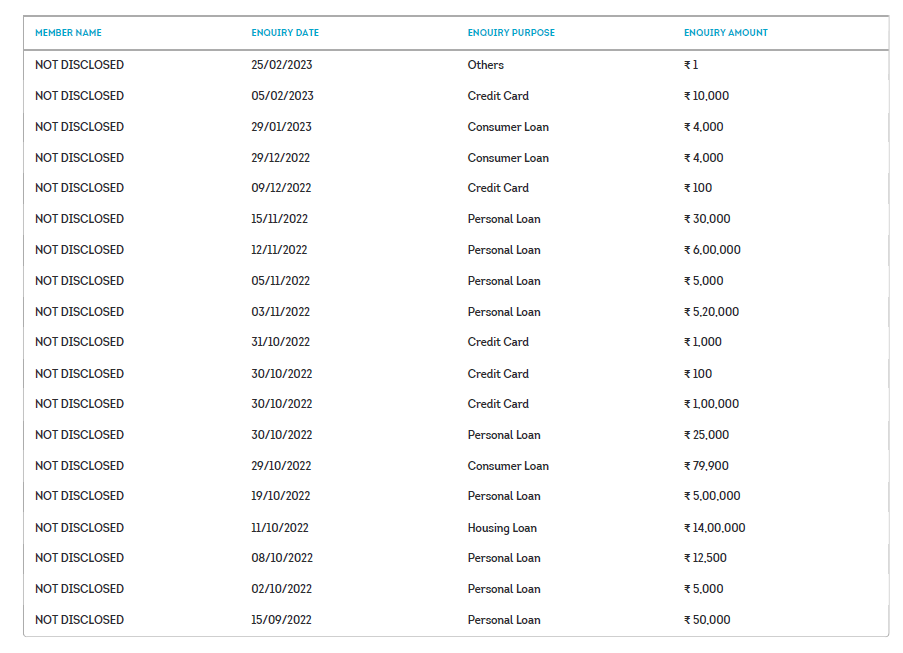Select the Housing Loan purpose cell
Screen dimensions: 903x653
[x=502, y=528]
